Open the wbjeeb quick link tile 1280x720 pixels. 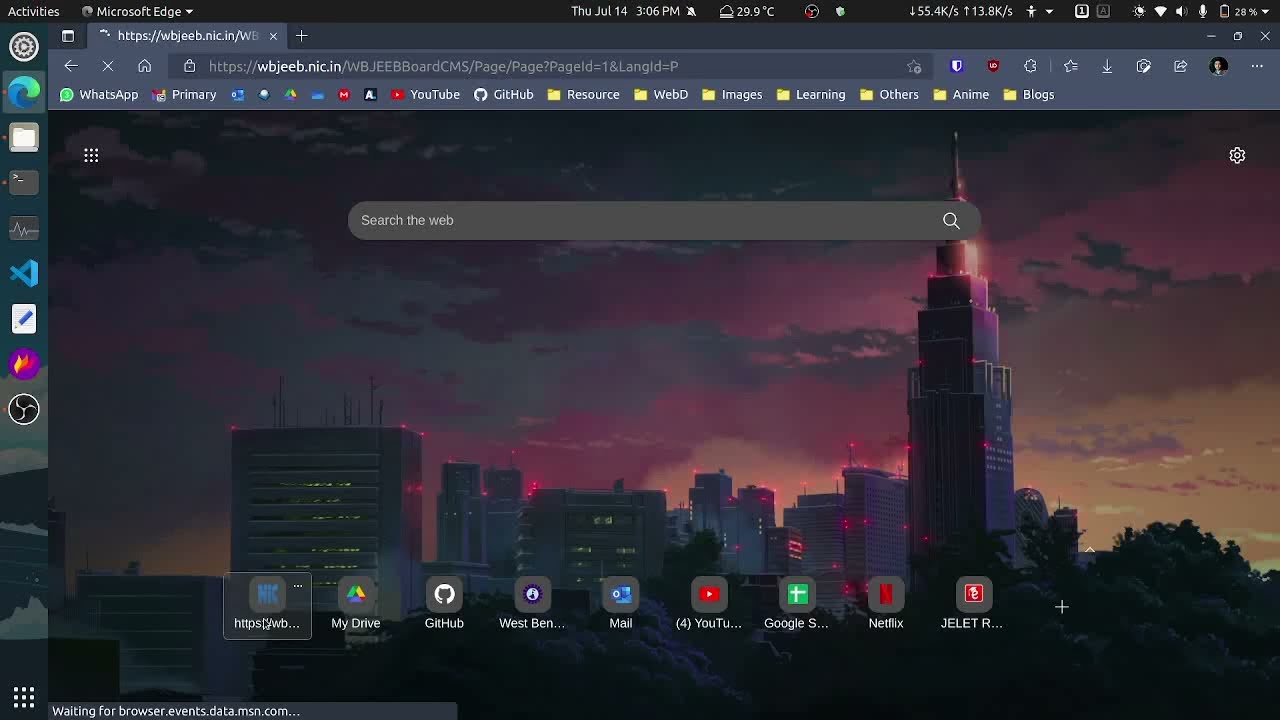coord(267,605)
